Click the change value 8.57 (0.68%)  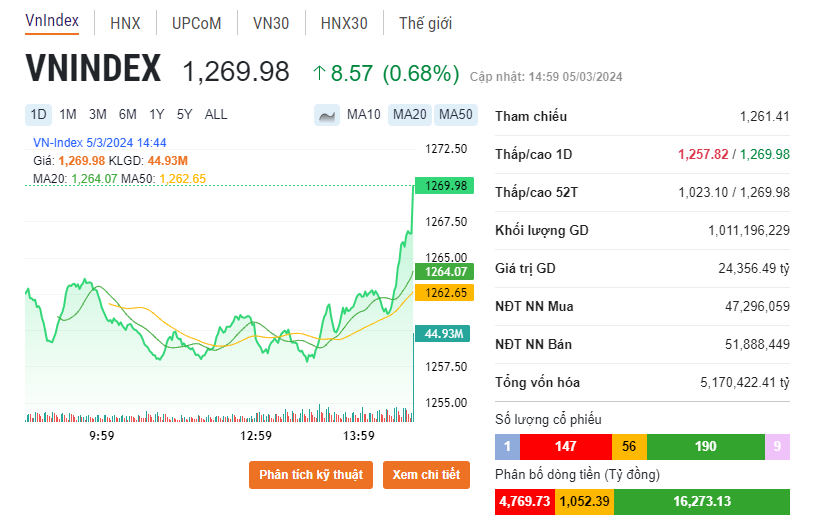click(x=386, y=73)
